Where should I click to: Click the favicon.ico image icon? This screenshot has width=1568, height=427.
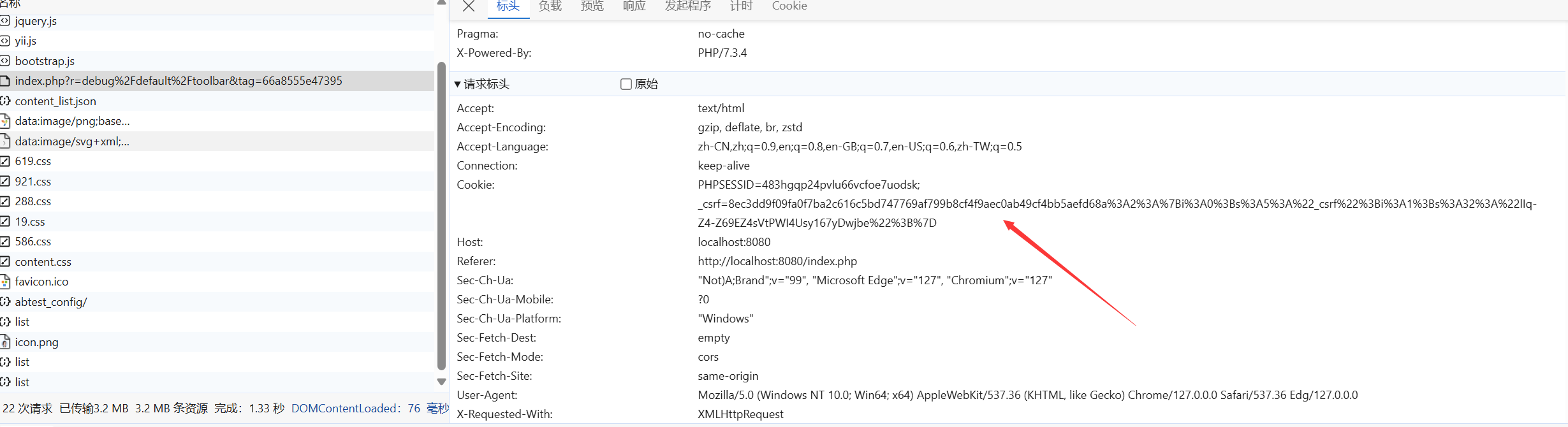click(x=5, y=282)
